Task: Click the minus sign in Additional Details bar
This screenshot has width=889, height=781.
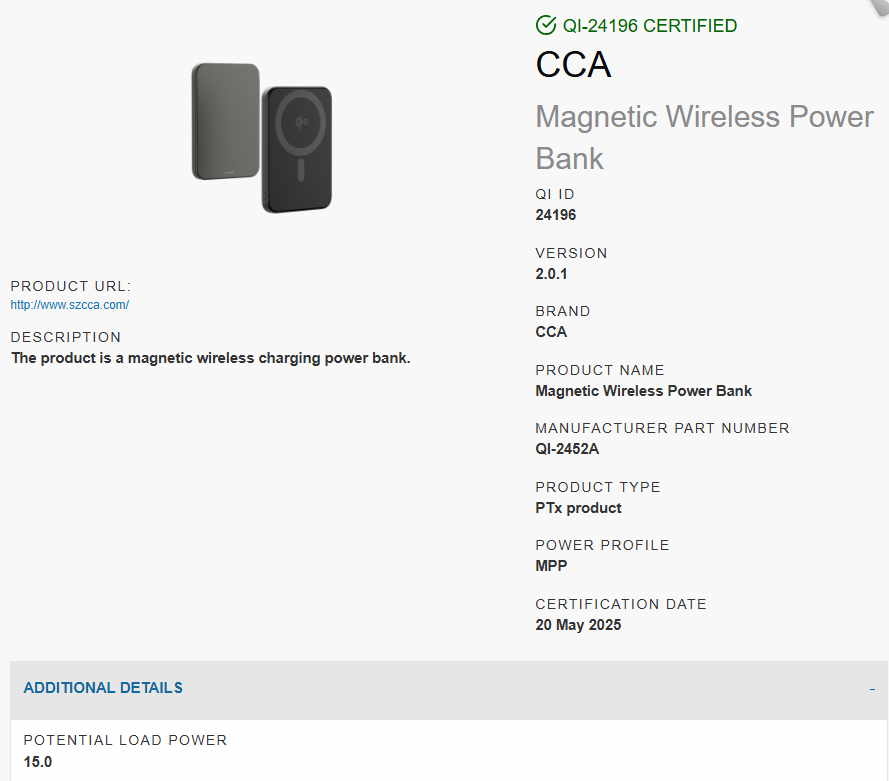Action: (872, 689)
